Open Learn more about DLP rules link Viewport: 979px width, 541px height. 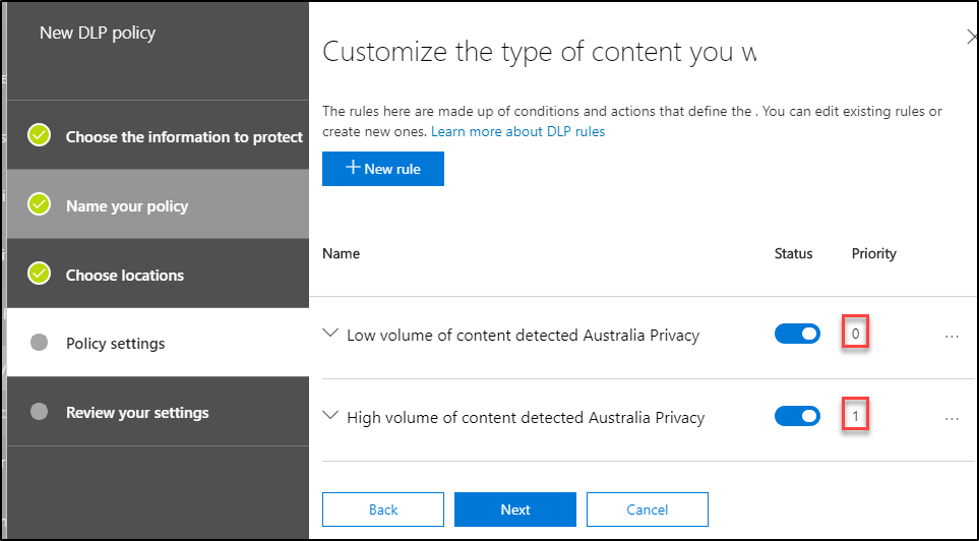click(517, 131)
